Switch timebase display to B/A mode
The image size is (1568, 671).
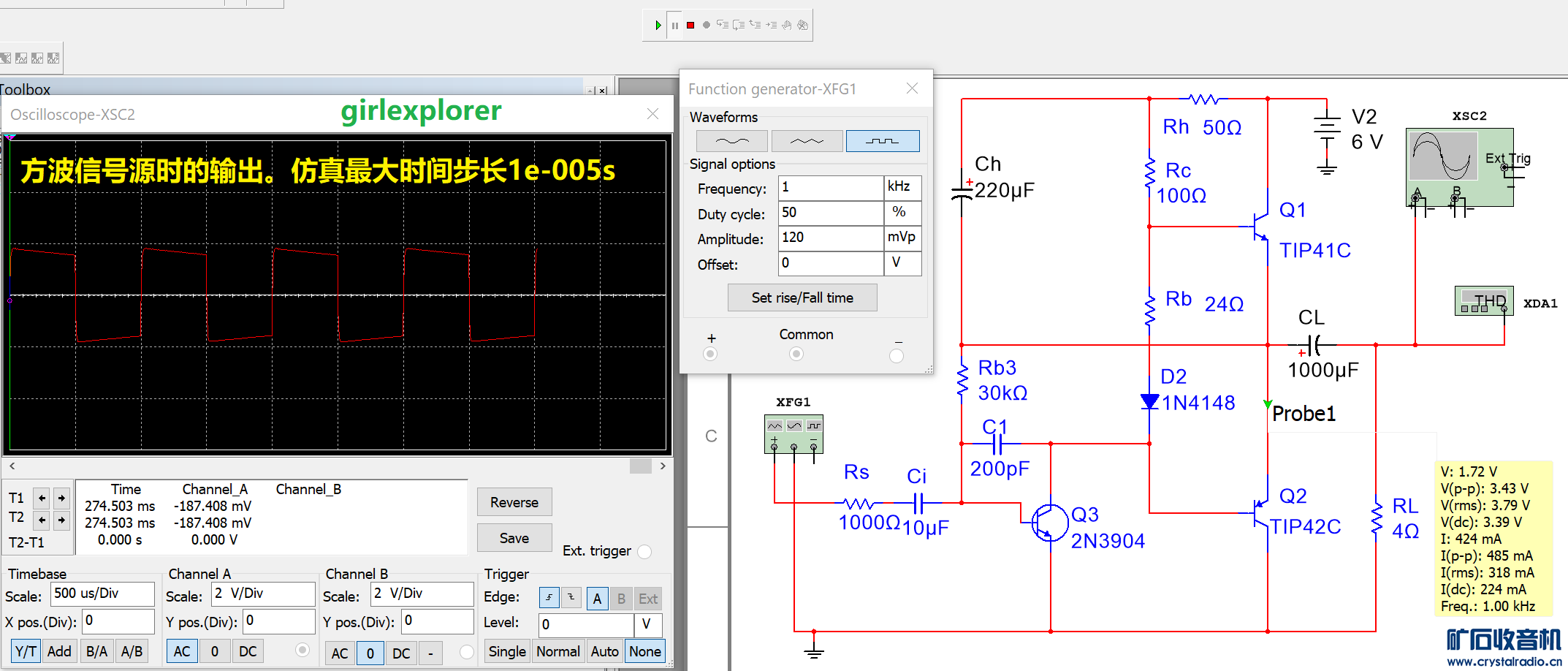[96, 651]
